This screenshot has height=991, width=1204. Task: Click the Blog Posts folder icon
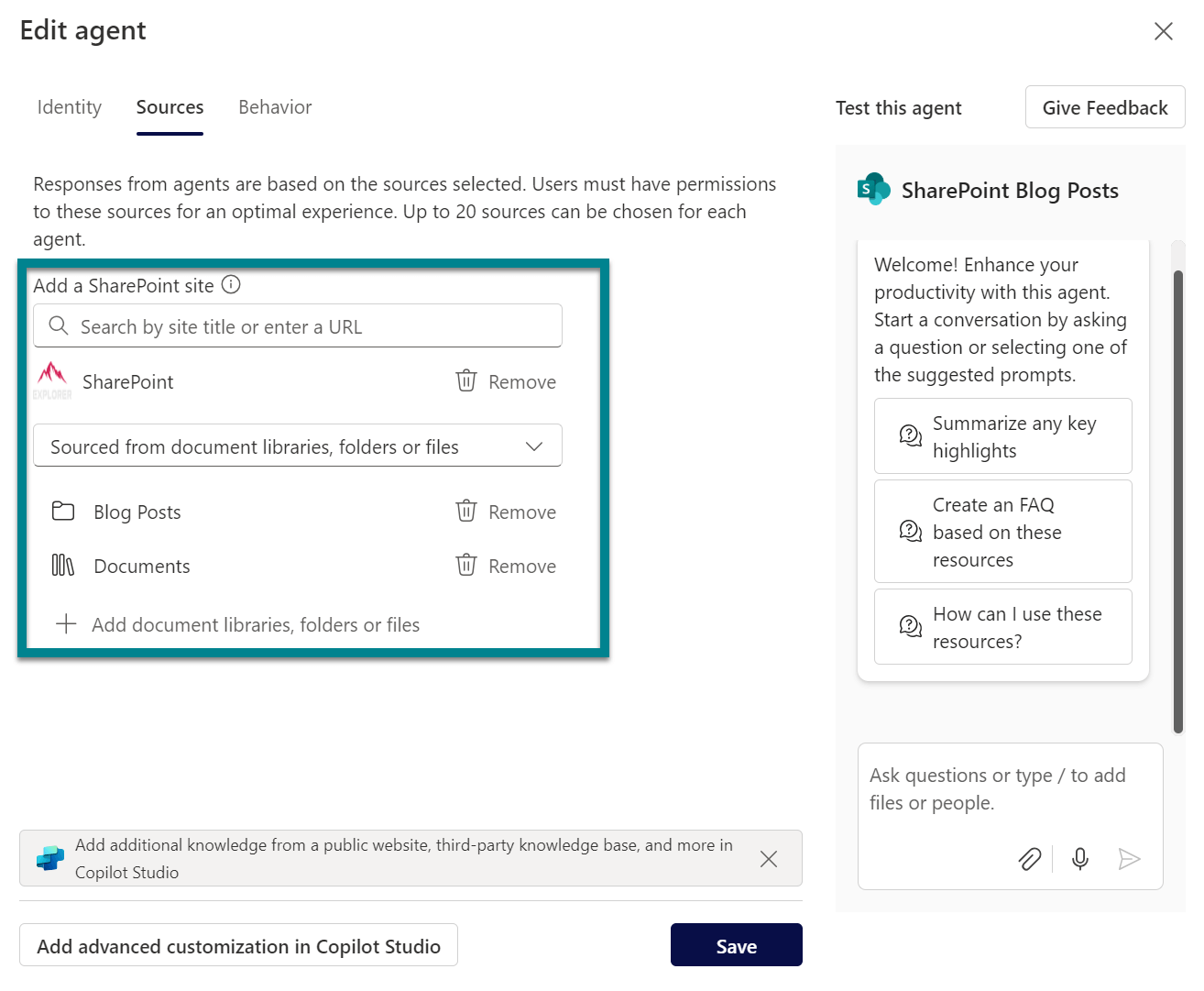point(62,512)
